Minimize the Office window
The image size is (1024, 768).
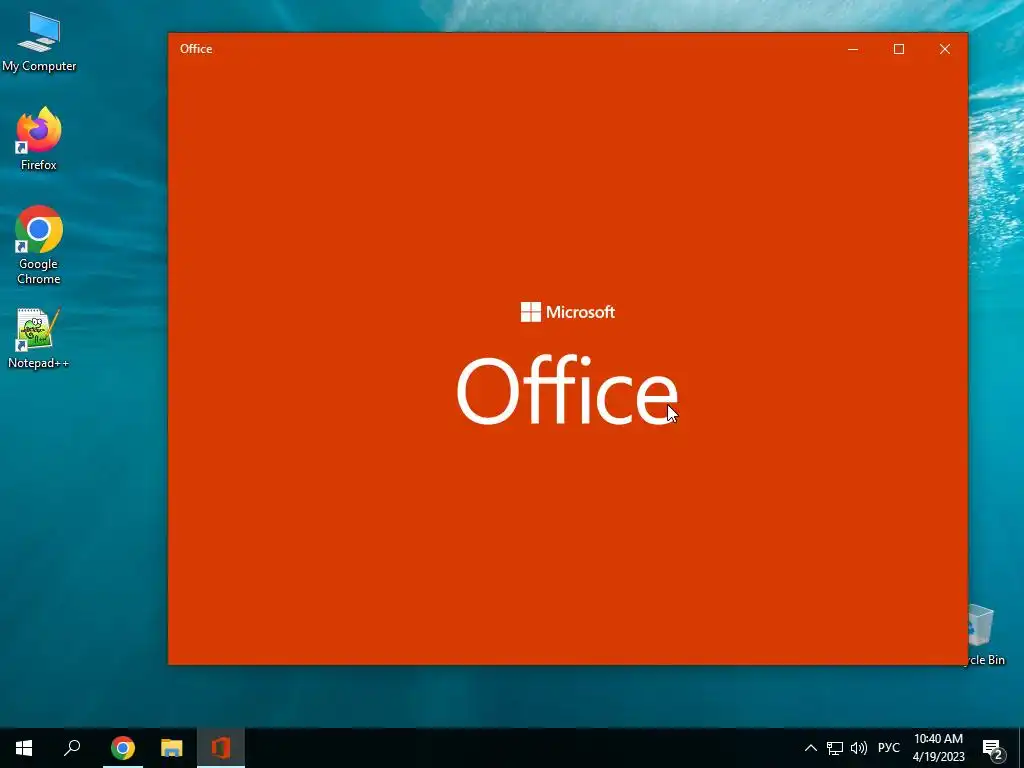click(853, 49)
